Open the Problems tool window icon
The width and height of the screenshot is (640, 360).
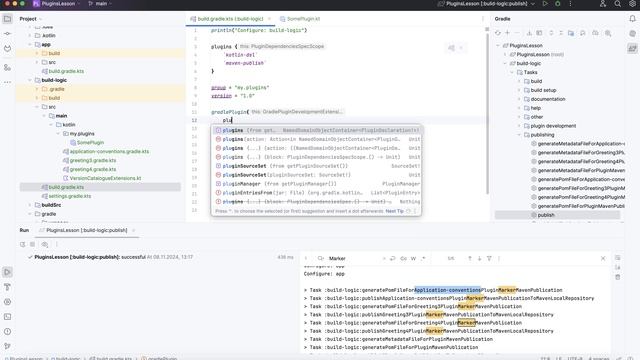[7, 331]
